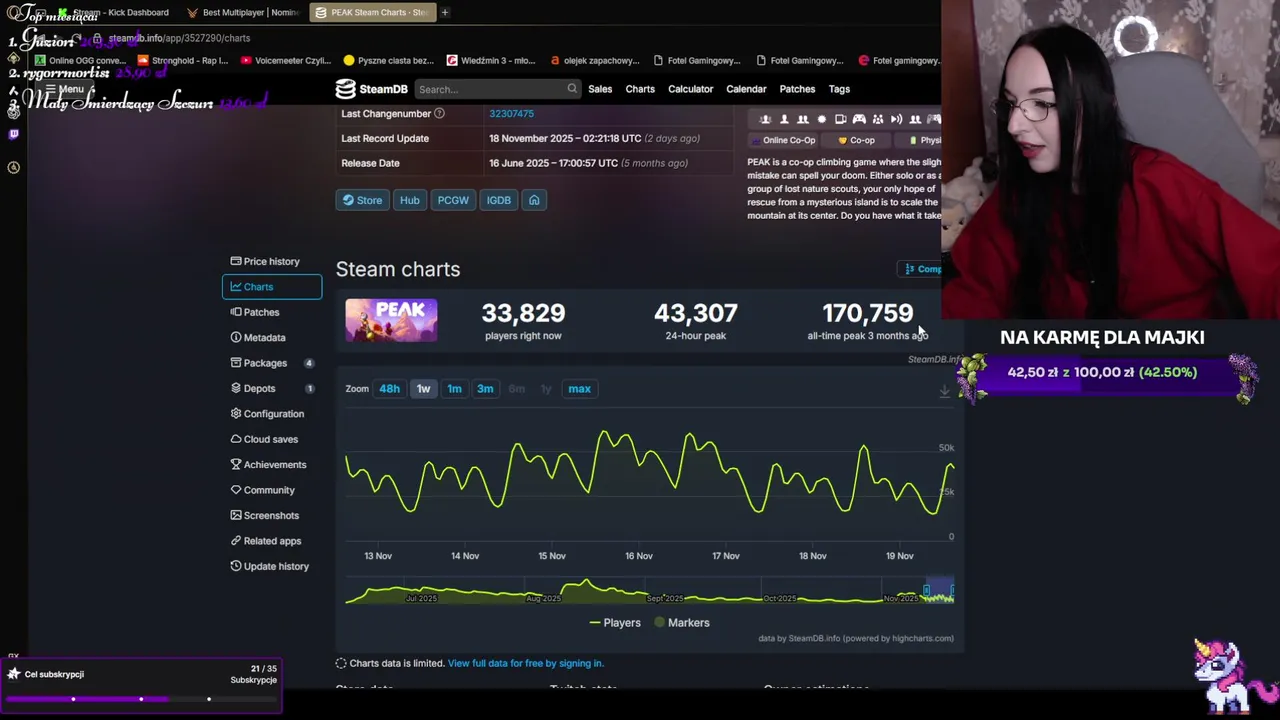This screenshot has height=720, width=1280.
Task: Click the PEAK game thumbnail image
Action: pos(391,321)
